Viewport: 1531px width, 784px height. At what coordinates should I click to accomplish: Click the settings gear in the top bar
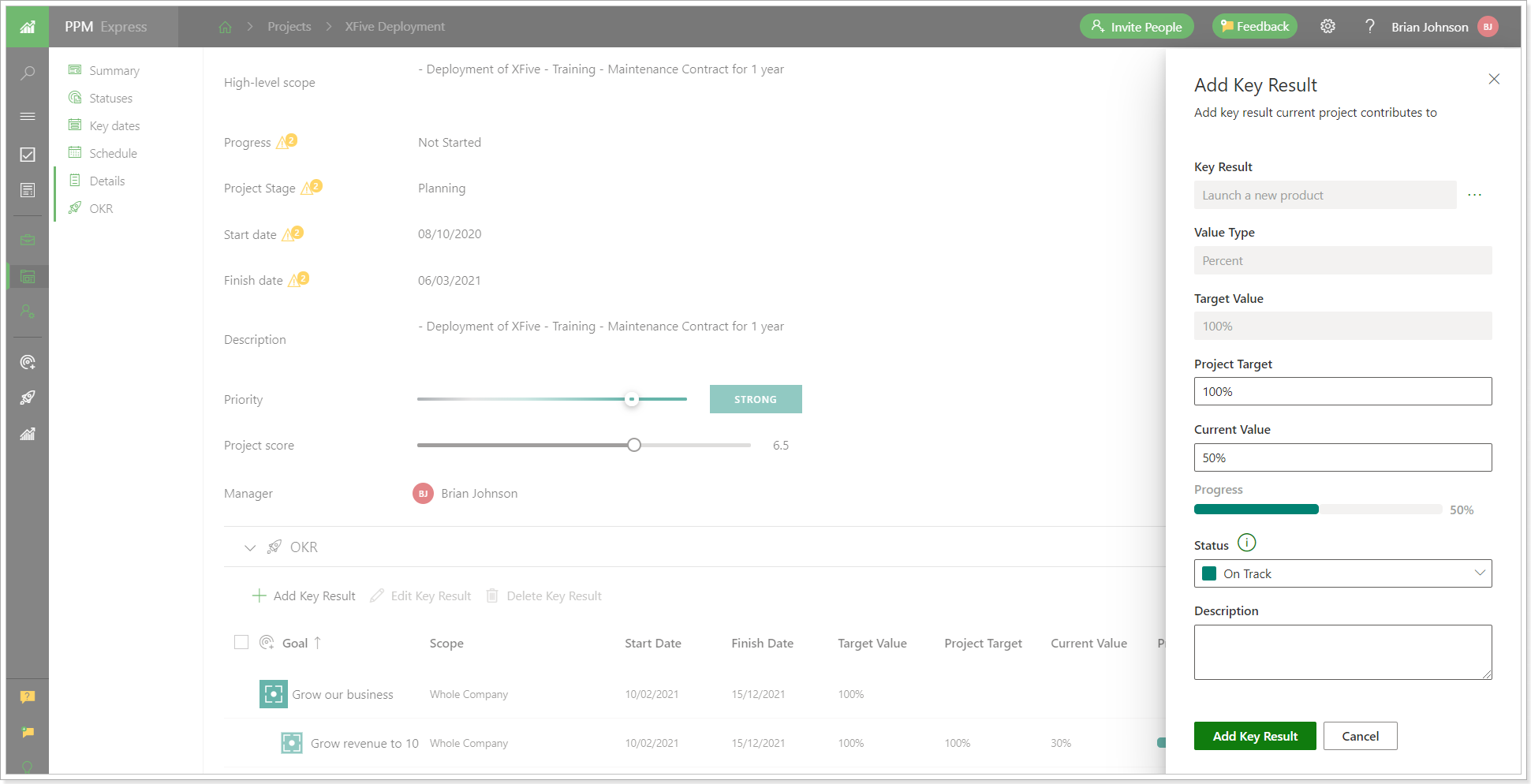pos(1327,26)
